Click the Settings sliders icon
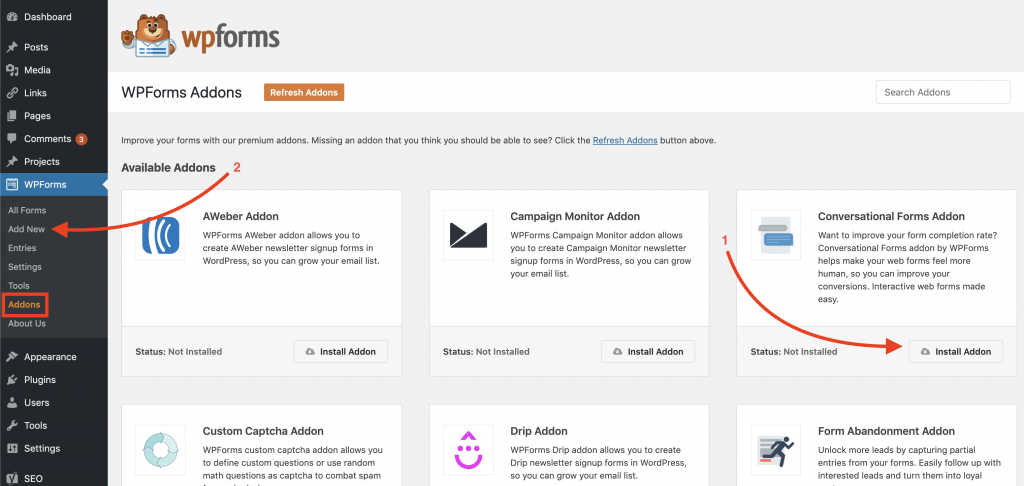Screen dimensions: 1024x486 (x=12, y=448)
